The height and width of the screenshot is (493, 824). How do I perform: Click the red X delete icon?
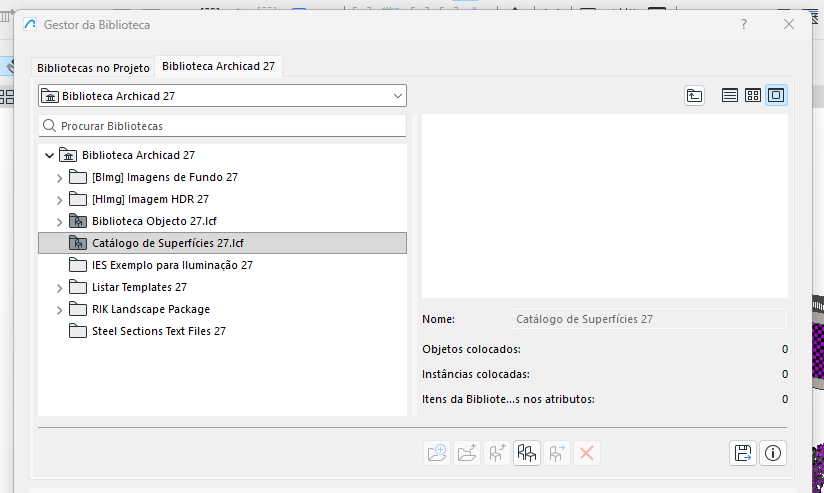(586, 453)
